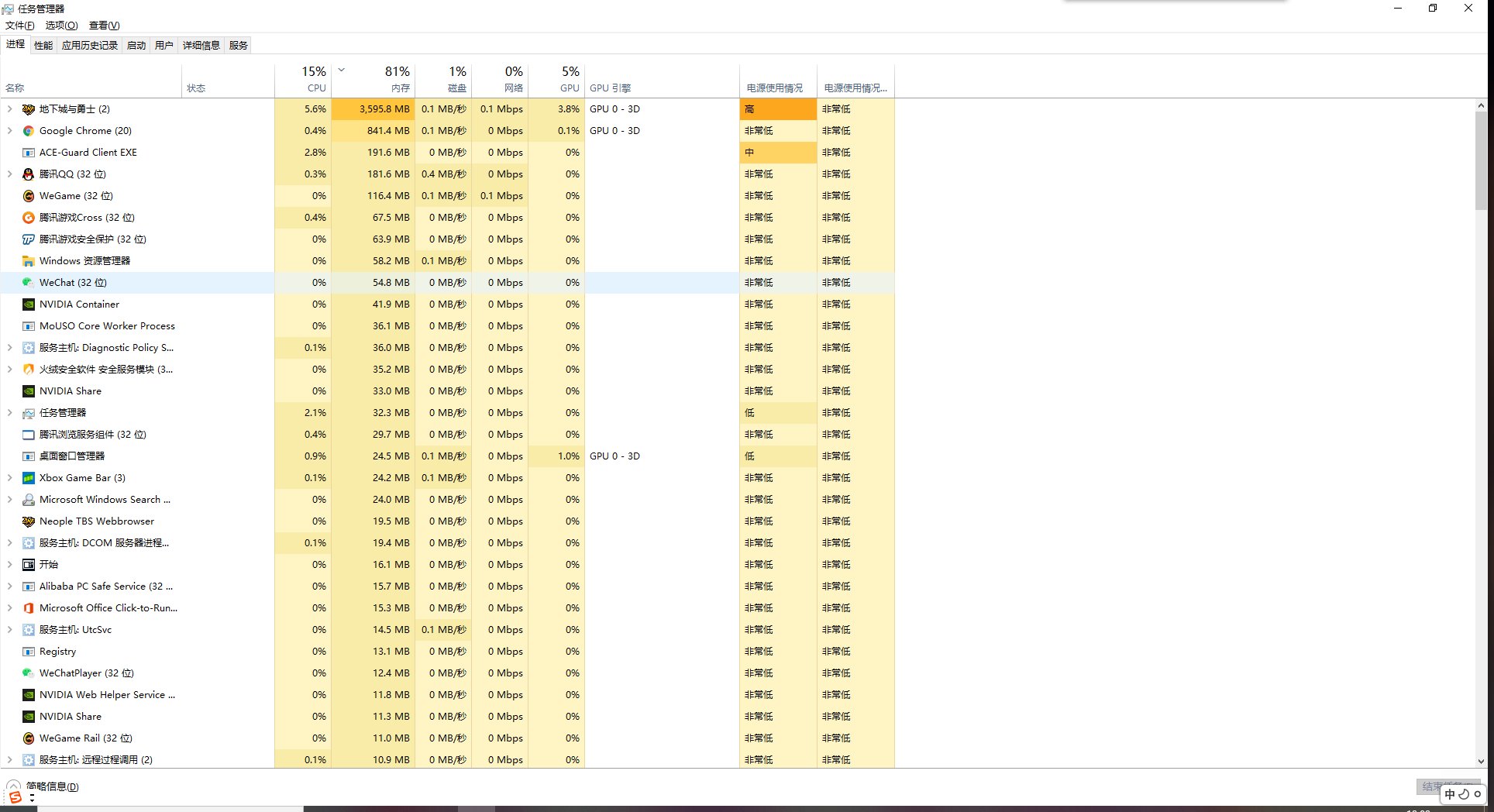
Task: Click the 中 IME language indicator
Action: [1450, 794]
